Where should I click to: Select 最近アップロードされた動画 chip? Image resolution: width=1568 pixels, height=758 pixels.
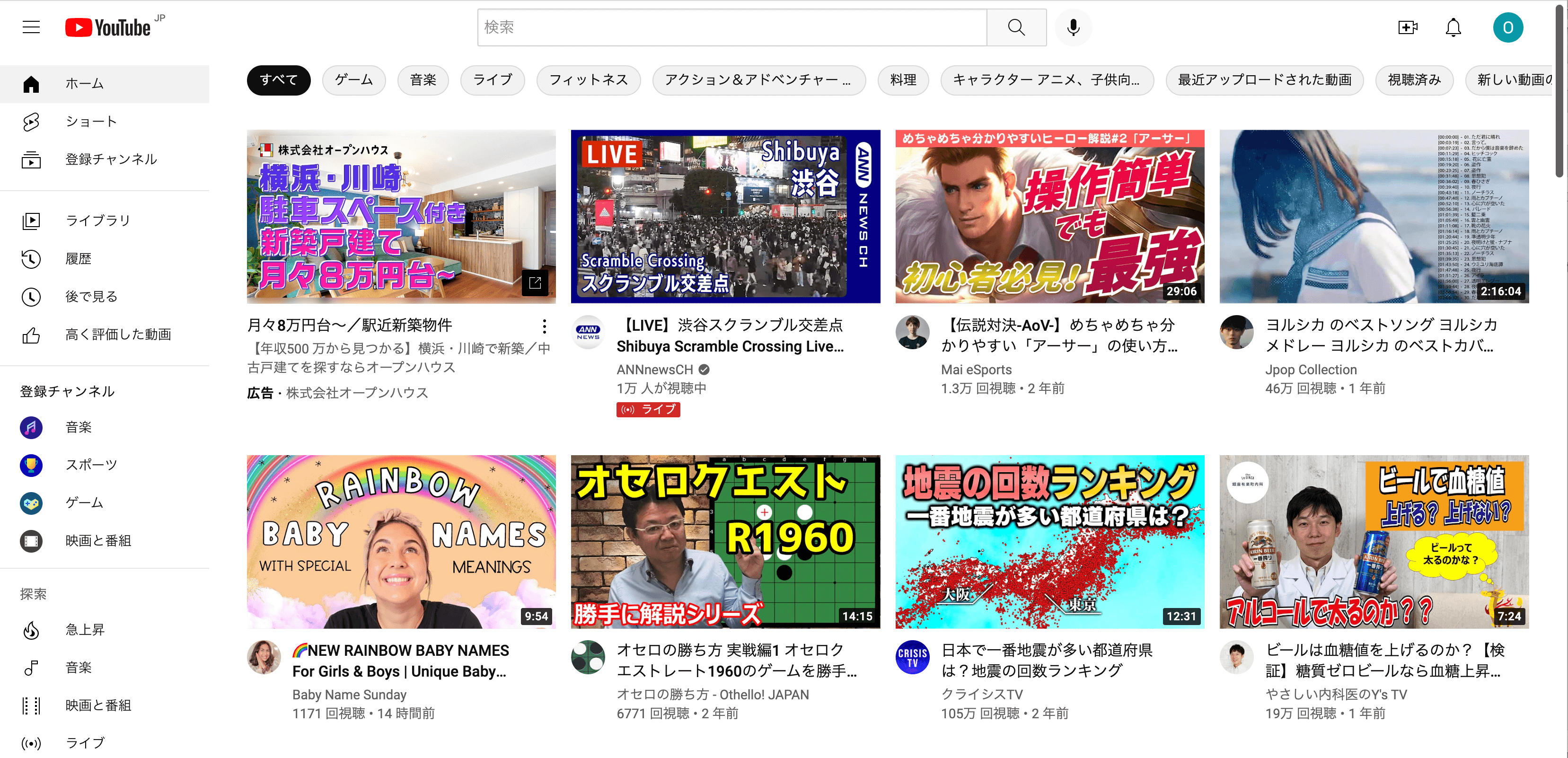click(1264, 80)
